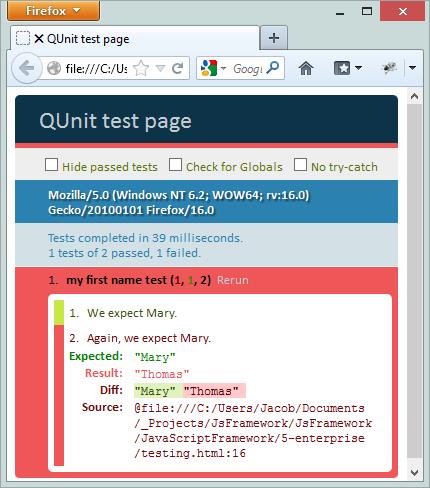Go to the Firefox home page
The height and width of the screenshot is (488, 430).
306,68
